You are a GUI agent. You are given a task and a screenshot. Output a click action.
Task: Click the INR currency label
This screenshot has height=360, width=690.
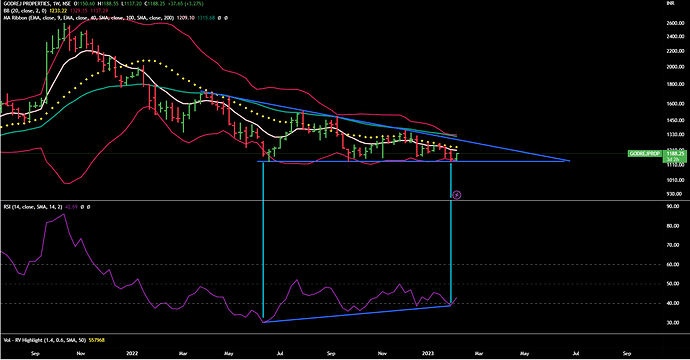click(x=670, y=3)
